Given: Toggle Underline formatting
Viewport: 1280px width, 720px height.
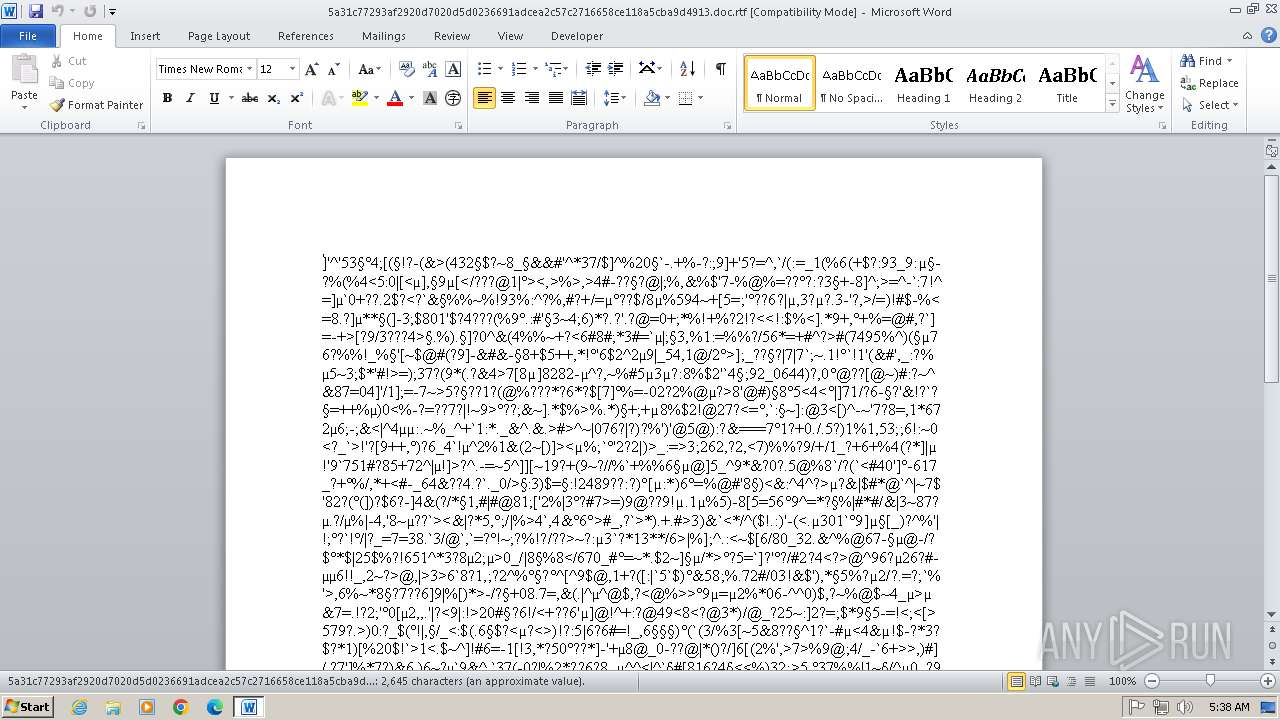Looking at the screenshot, I should click(213, 98).
